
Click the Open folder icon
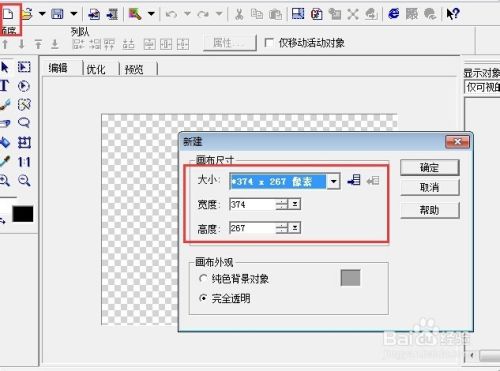pyautogui.click(x=27, y=14)
